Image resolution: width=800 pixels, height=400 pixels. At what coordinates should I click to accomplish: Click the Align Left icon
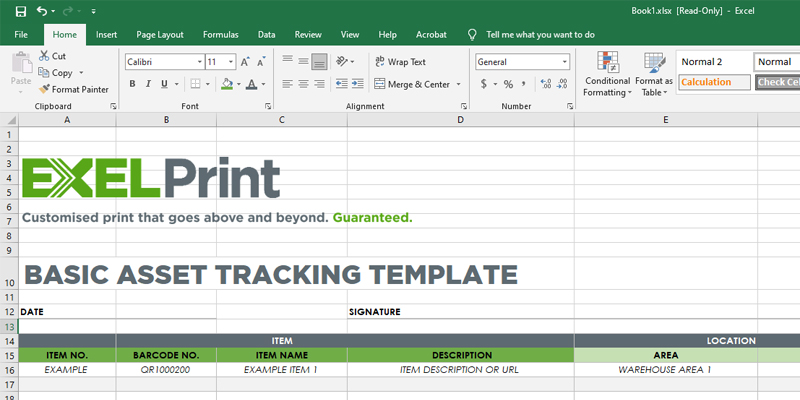(x=288, y=84)
